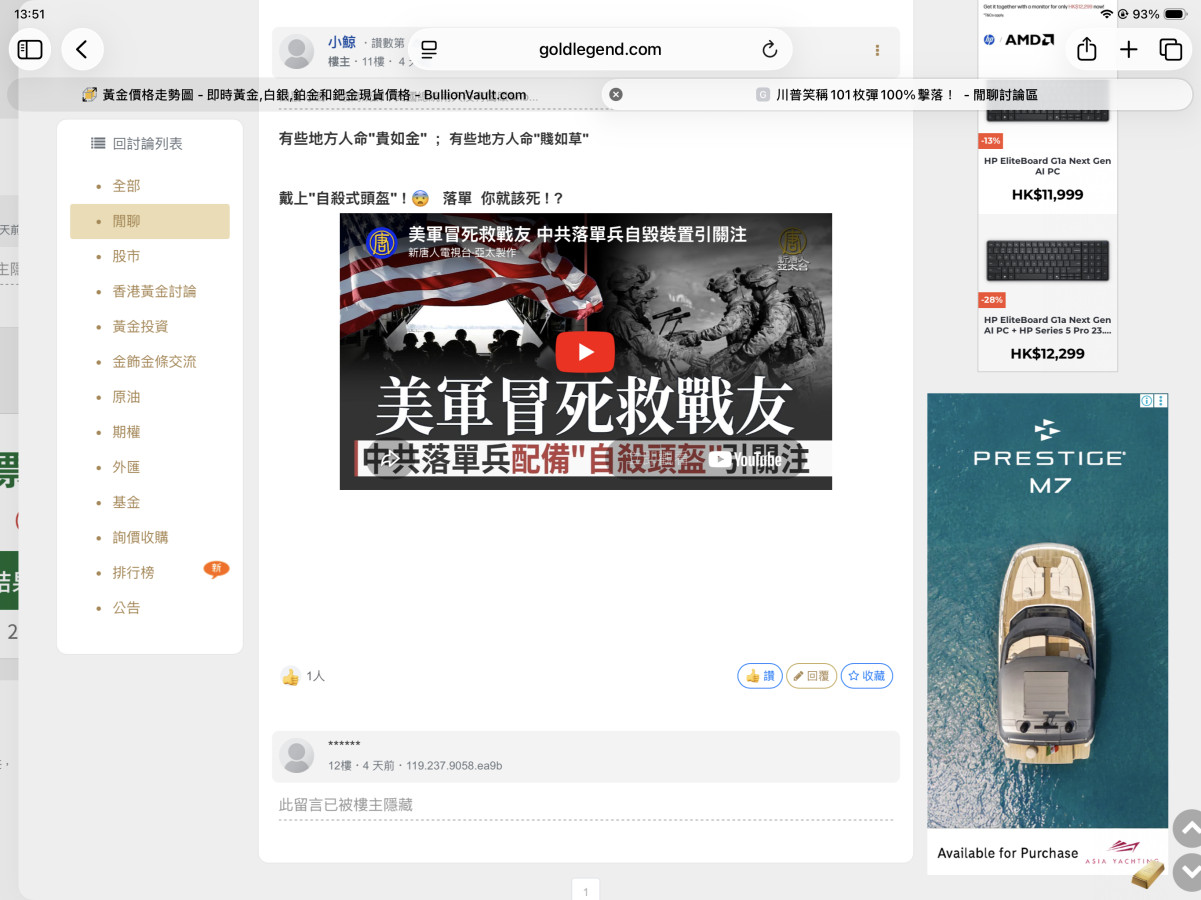
Task: Play the embedded YouTube video
Action: 585,352
